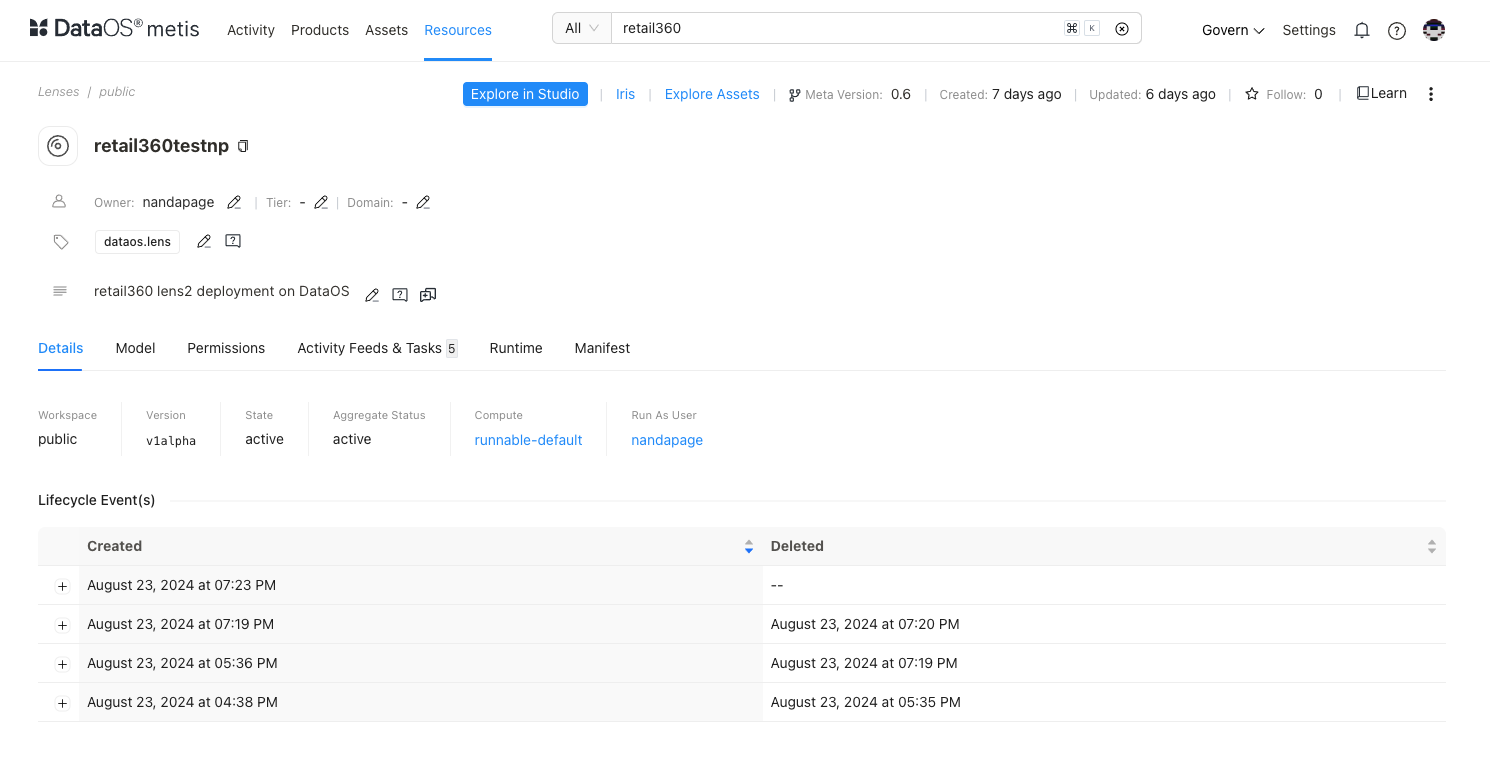Screen dimensions: 1490x770
Task: Copy the retail360testnp name
Action: pos(243,146)
